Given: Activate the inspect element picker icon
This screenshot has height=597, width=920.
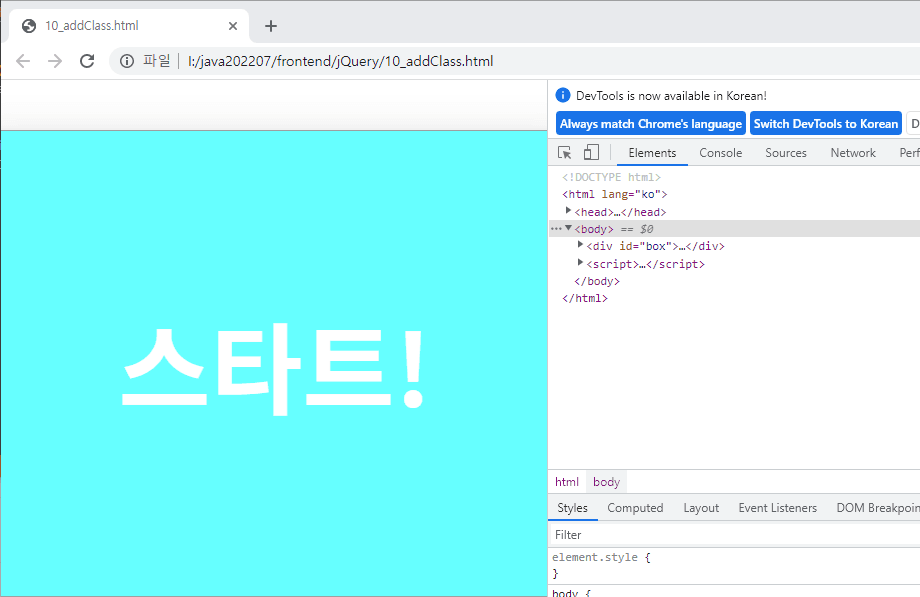Looking at the screenshot, I should [x=564, y=153].
